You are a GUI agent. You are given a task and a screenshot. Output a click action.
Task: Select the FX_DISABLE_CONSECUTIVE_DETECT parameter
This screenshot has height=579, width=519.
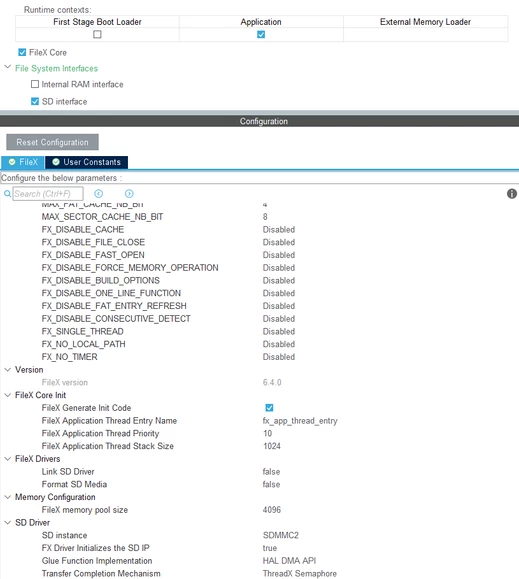pyautogui.click(x=116, y=319)
